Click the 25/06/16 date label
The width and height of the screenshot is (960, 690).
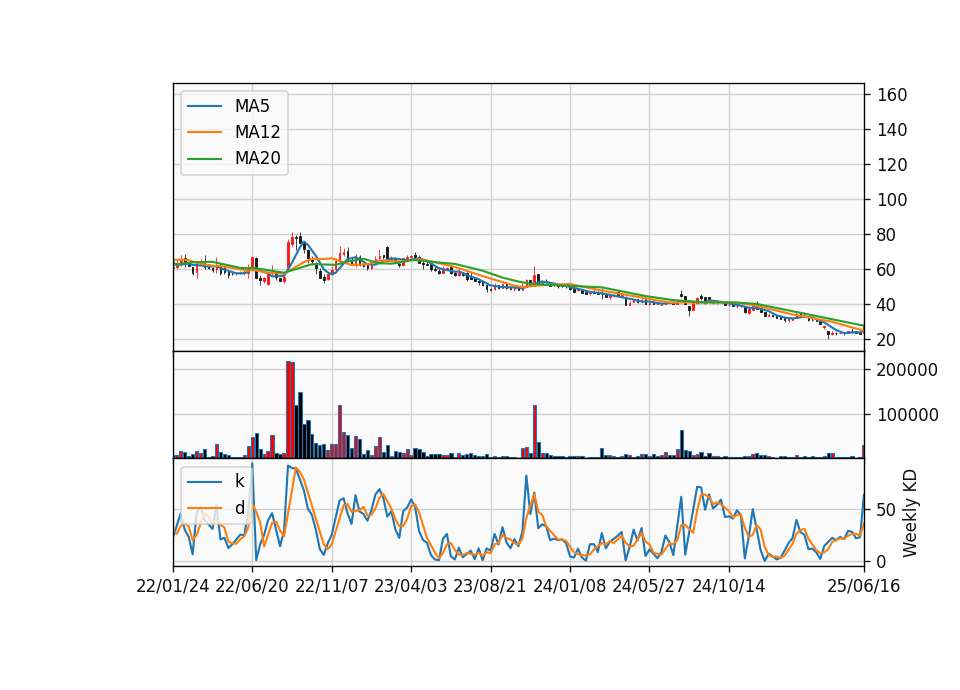(x=864, y=586)
